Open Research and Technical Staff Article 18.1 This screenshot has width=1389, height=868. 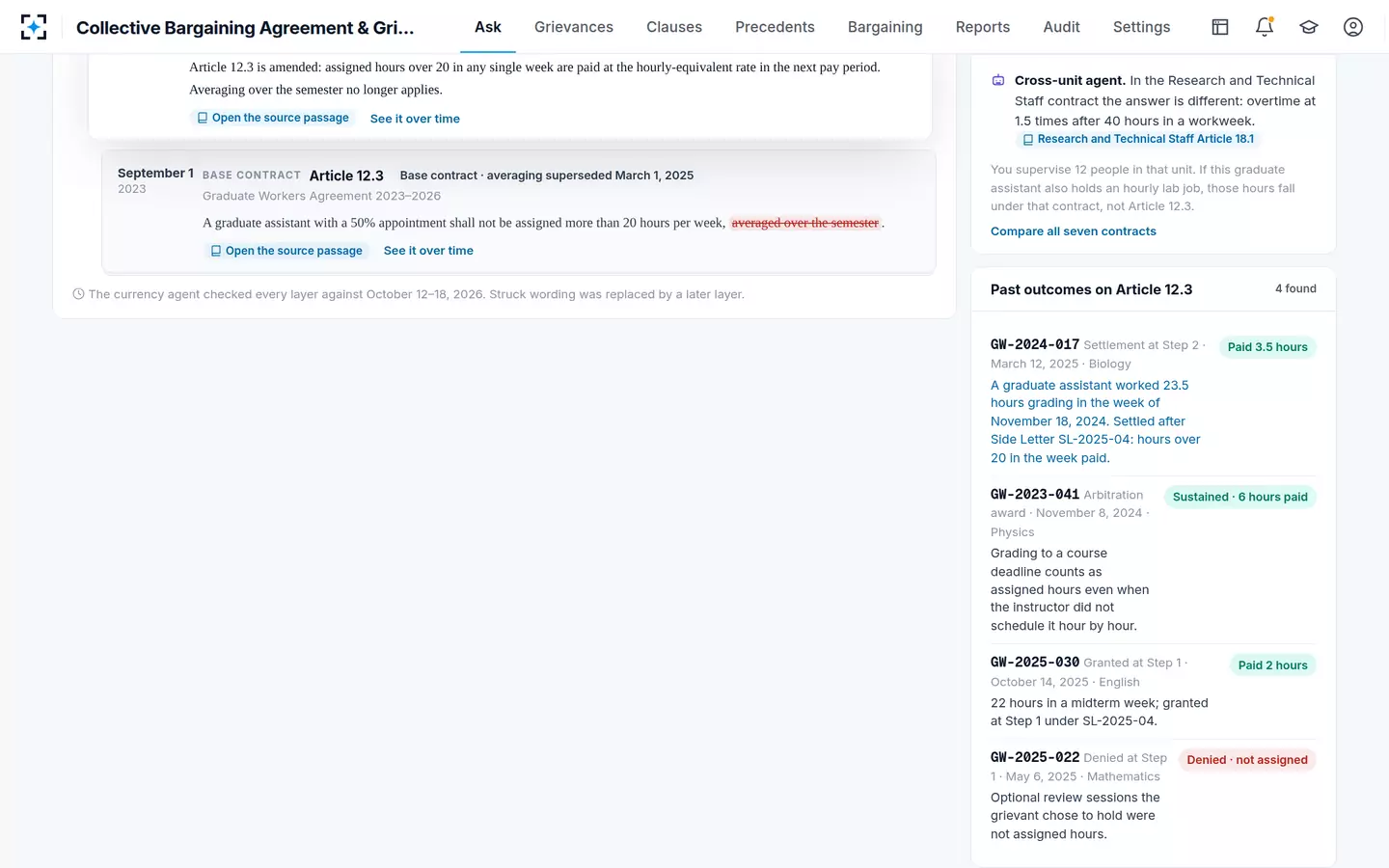pyautogui.click(x=1138, y=139)
